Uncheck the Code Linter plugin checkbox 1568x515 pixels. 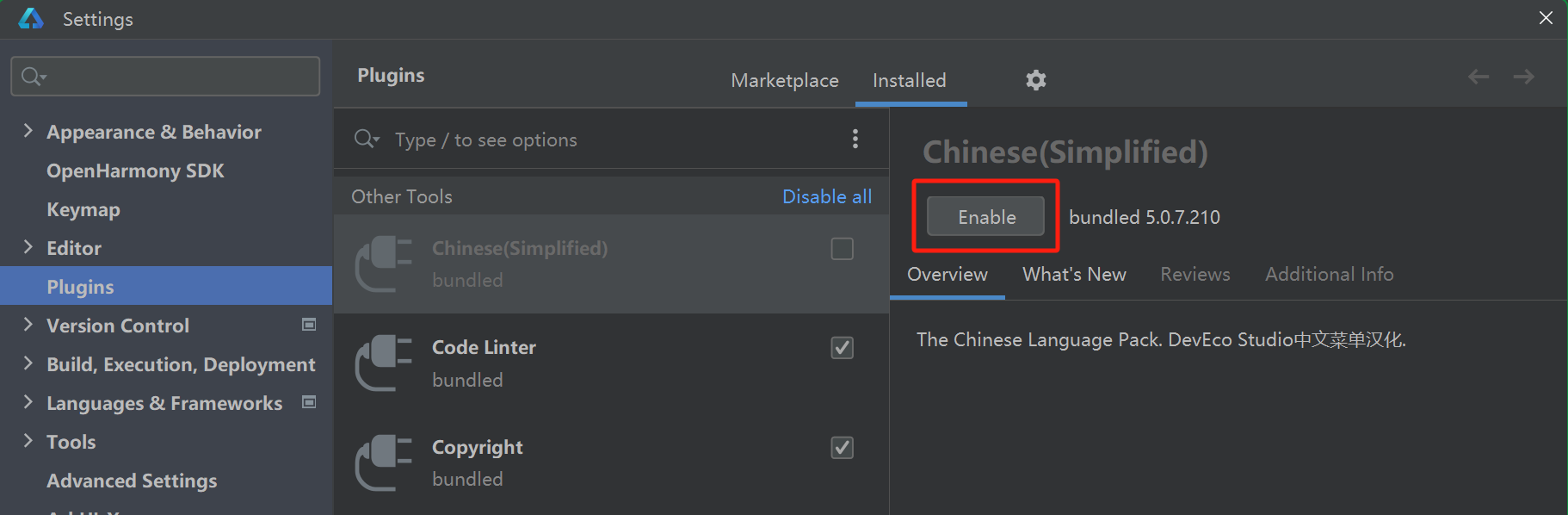tap(842, 348)
